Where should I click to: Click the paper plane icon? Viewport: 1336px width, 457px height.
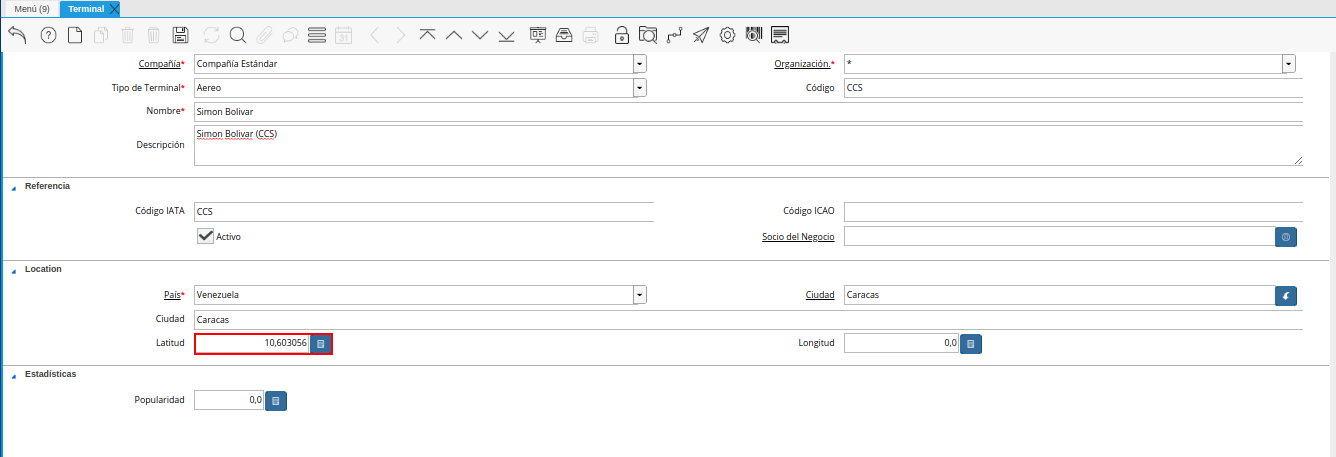tap(701, 35)
